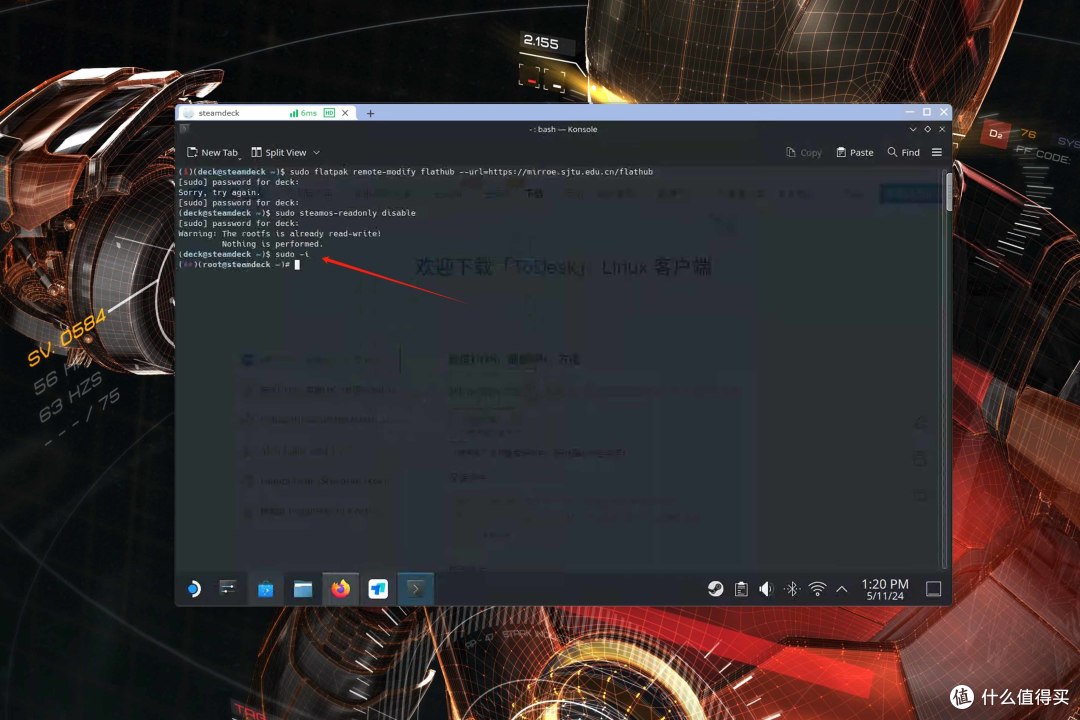
Task: Click the flatpak remote-modify command line
Action: coord(415,172)
